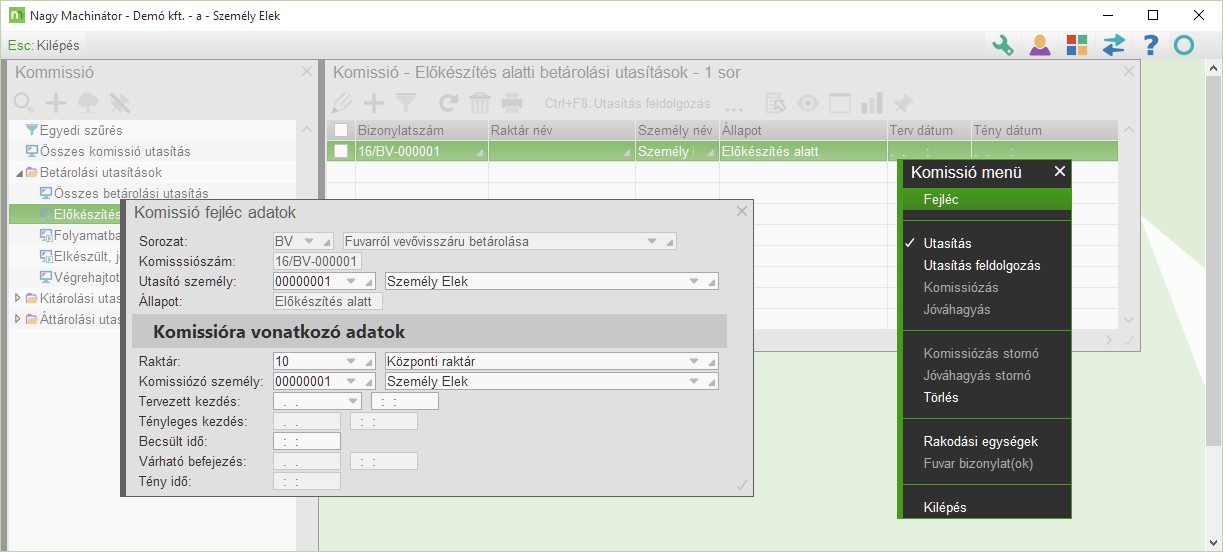The image size is (1223, 552).
Task: Click the pin icon in Kommissió panel
Action: (x=120, y=102)
